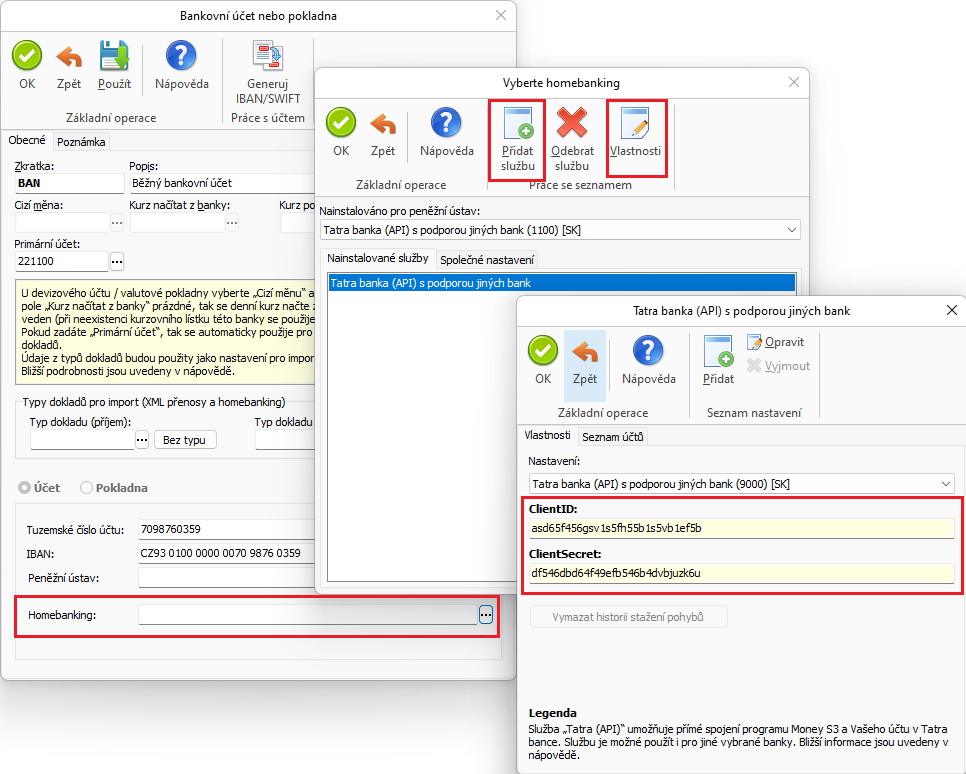Open Nápověda in Tatra banka window
The height and width of the screenshot is (774, 966).
click(649, 360)
